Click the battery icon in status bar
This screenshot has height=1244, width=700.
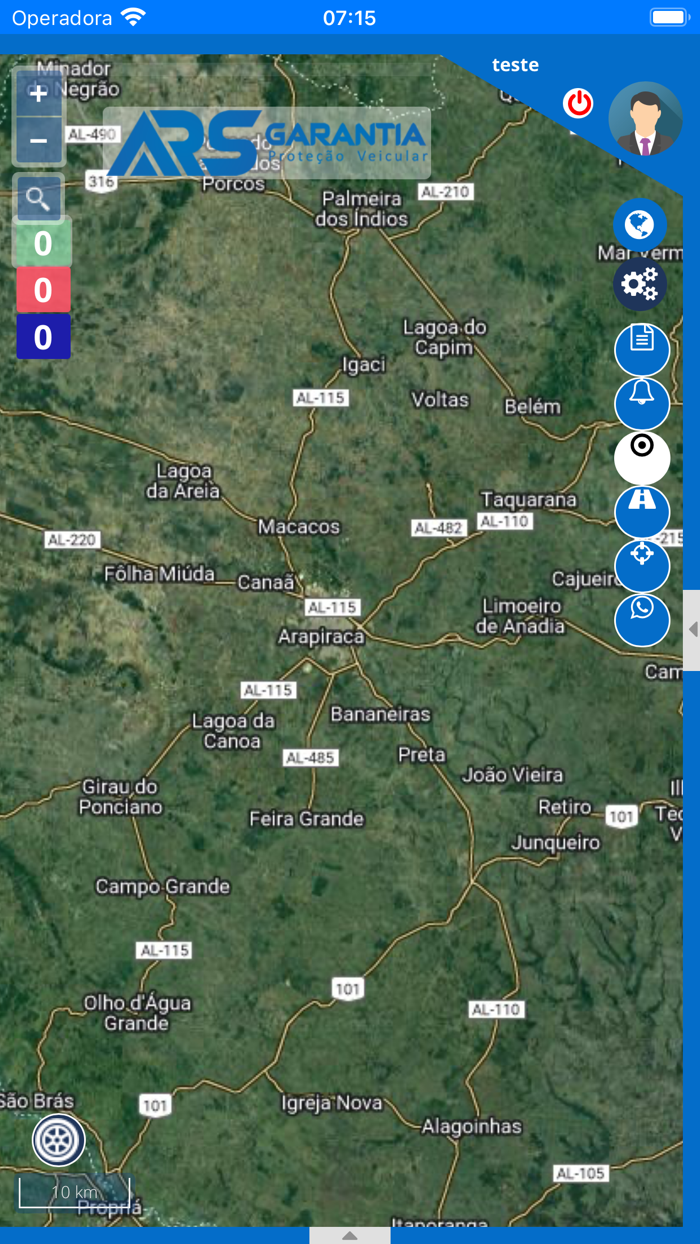tap(668, 18)
